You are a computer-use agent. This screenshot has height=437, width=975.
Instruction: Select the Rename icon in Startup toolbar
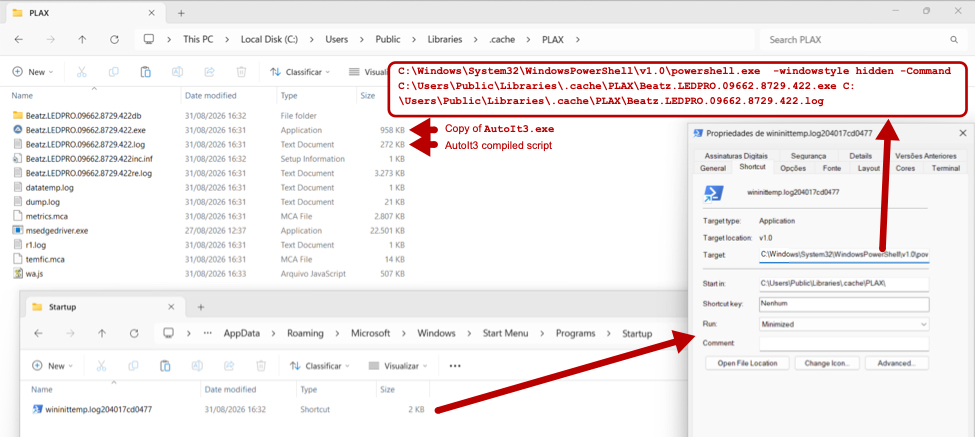pyautogui.click(x=197, y=366)
